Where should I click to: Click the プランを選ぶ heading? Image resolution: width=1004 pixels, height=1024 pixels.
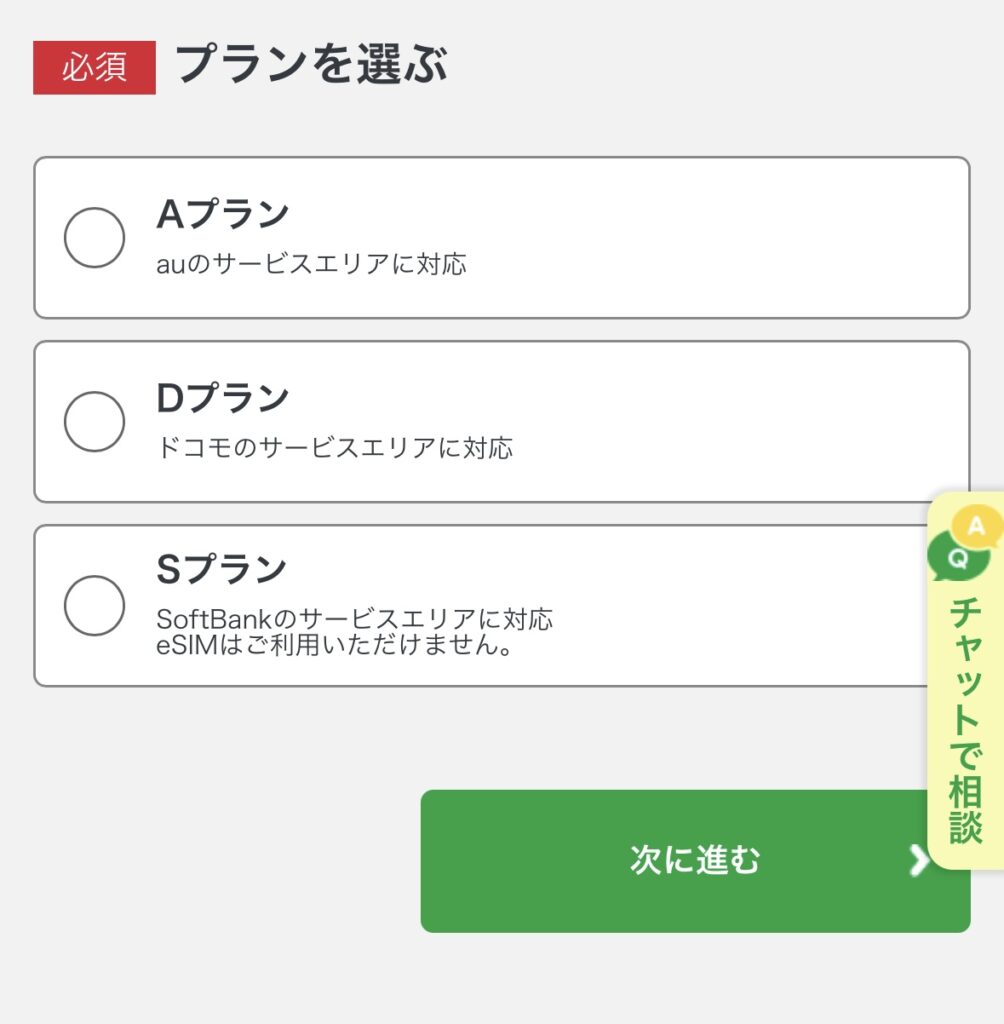click(311, 65)
